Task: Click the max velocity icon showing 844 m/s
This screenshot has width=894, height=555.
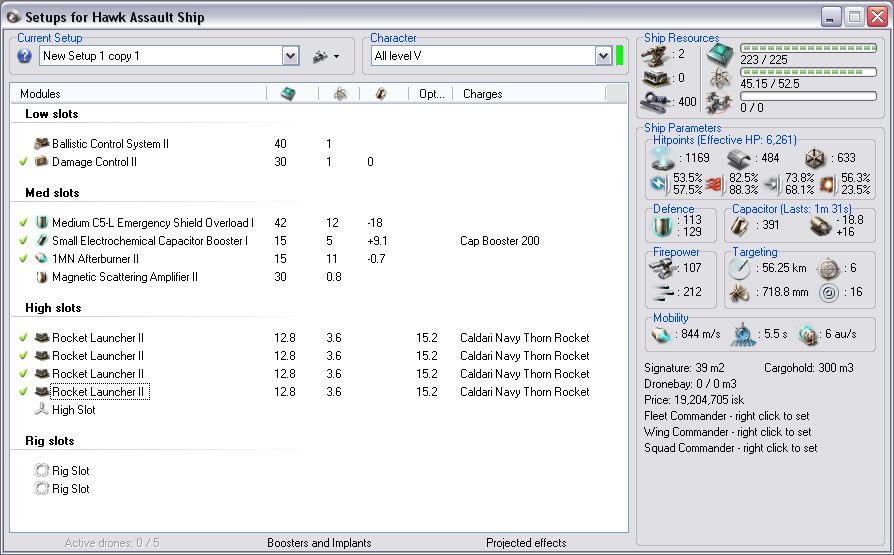Action: (x=661, y=334)
